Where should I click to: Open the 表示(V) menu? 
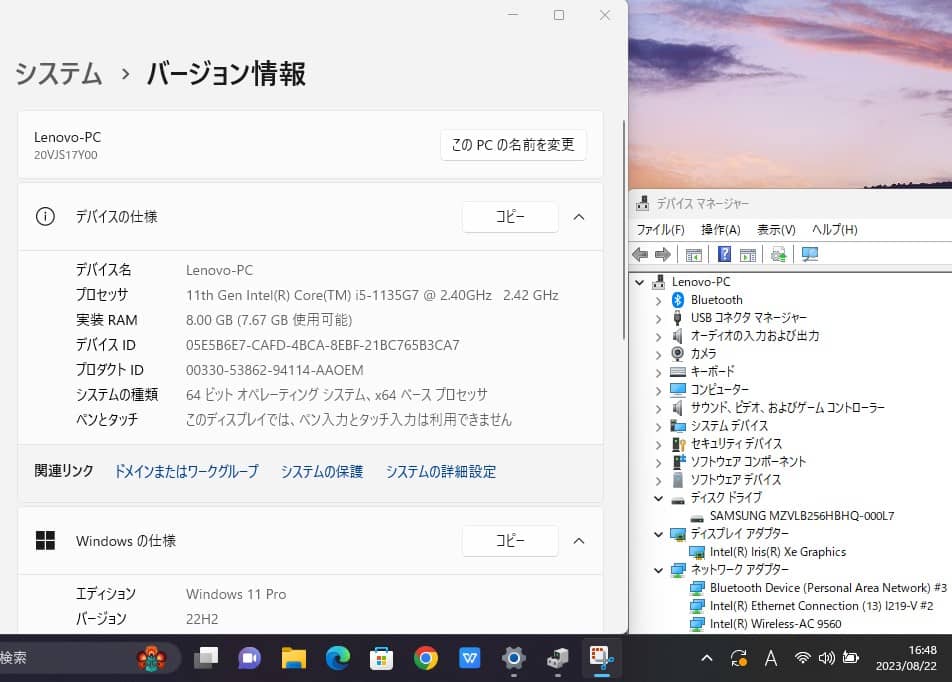[x=776, y=230]
